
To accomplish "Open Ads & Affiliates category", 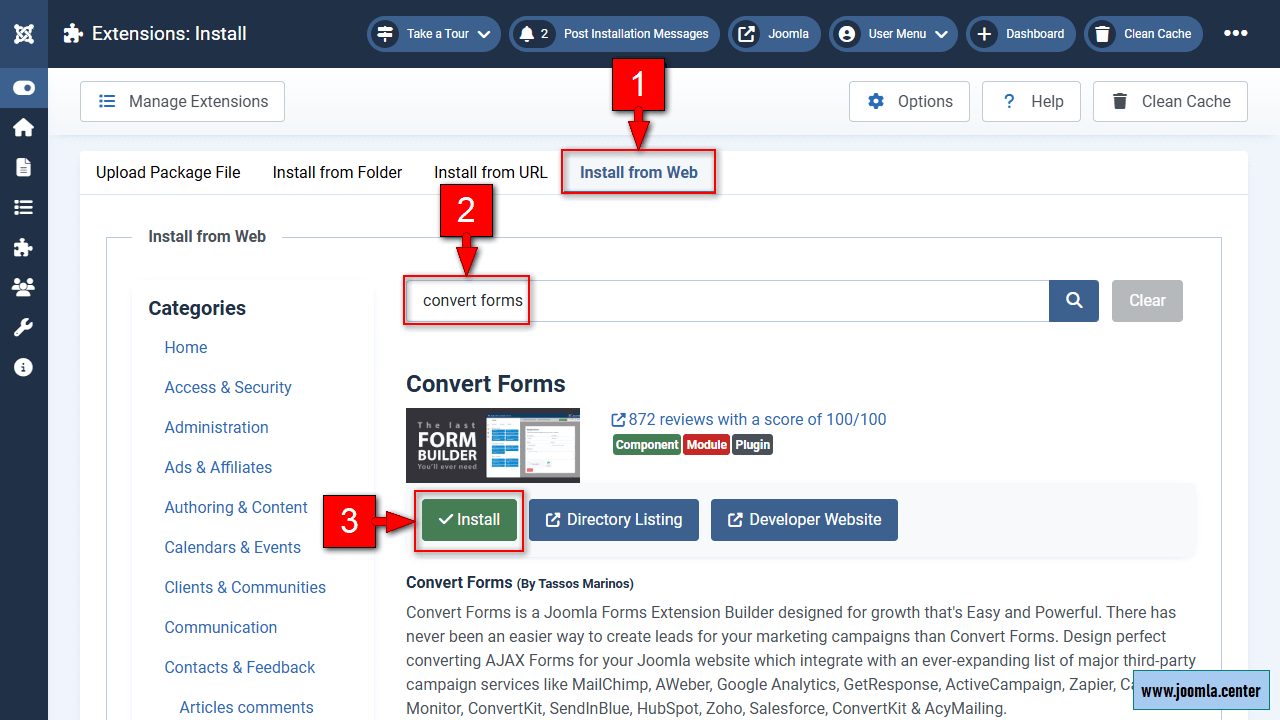I will coord(218,467).
